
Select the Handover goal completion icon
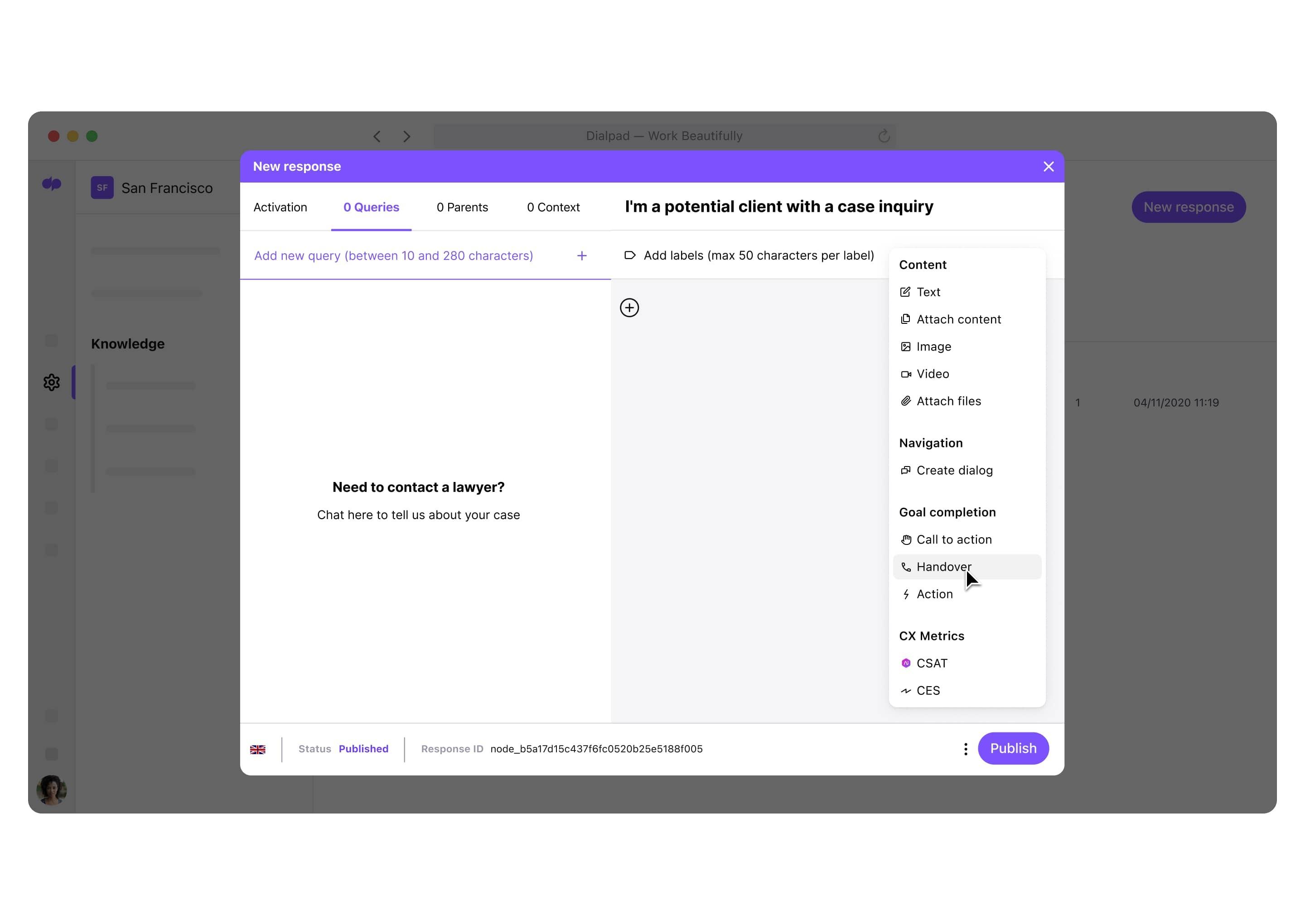pos(905,567)
